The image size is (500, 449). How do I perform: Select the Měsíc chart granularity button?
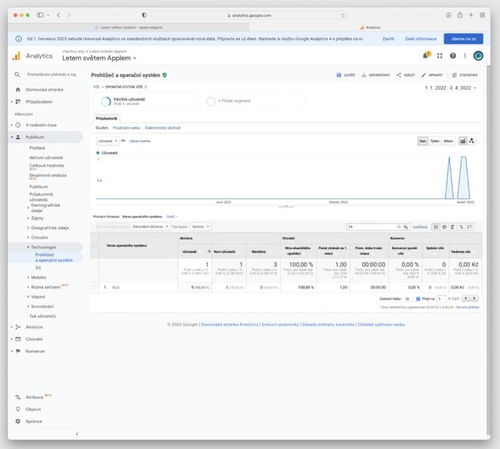(448, 141)
